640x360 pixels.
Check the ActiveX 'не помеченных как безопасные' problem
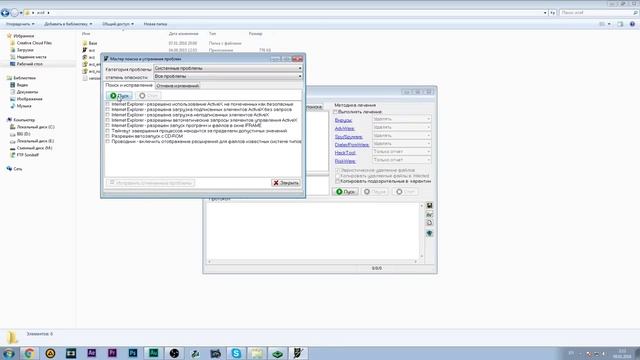[108, 104]
